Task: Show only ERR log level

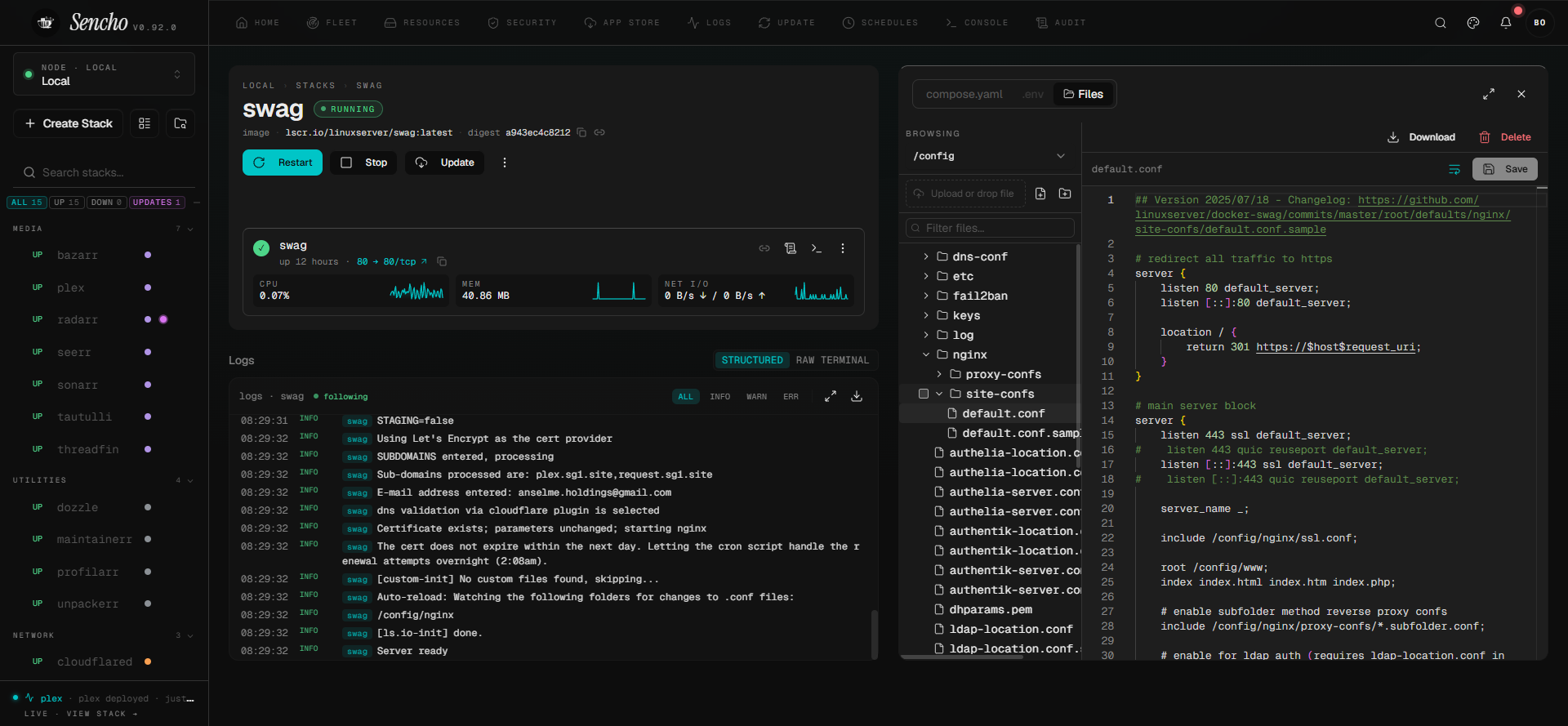Action: (791, 397)
